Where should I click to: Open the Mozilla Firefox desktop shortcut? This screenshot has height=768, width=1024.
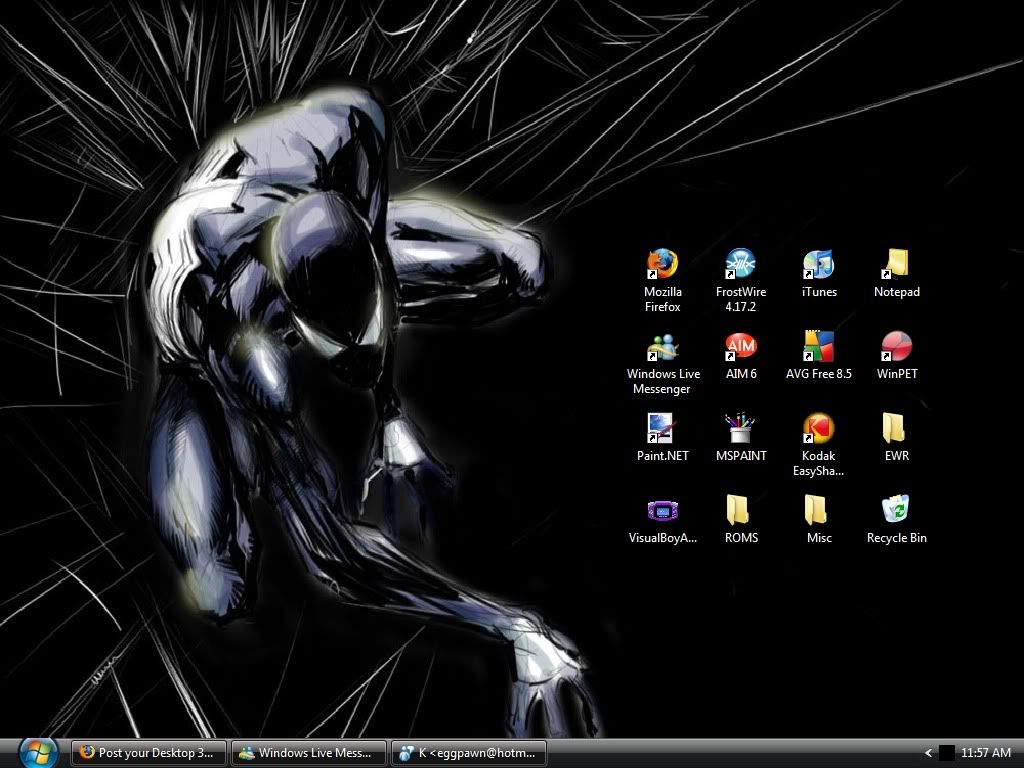(x=662, y=264)
